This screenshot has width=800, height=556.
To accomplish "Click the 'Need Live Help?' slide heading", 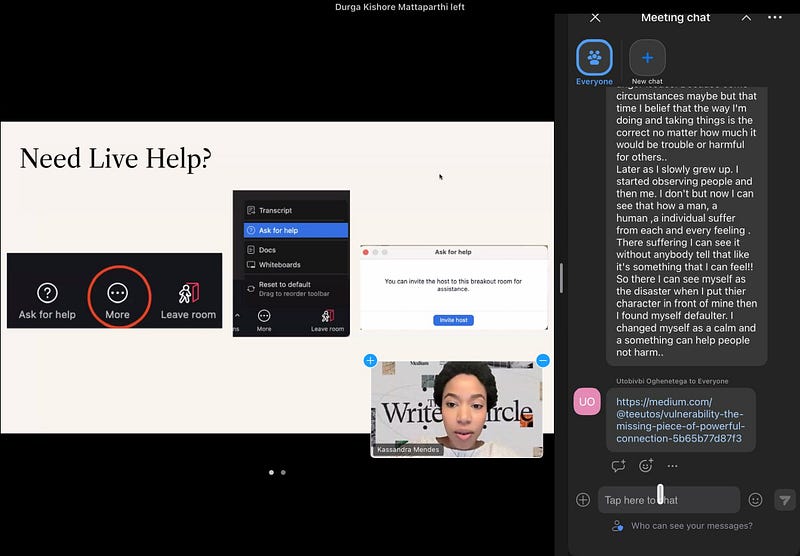I will (x=115, y=158).
